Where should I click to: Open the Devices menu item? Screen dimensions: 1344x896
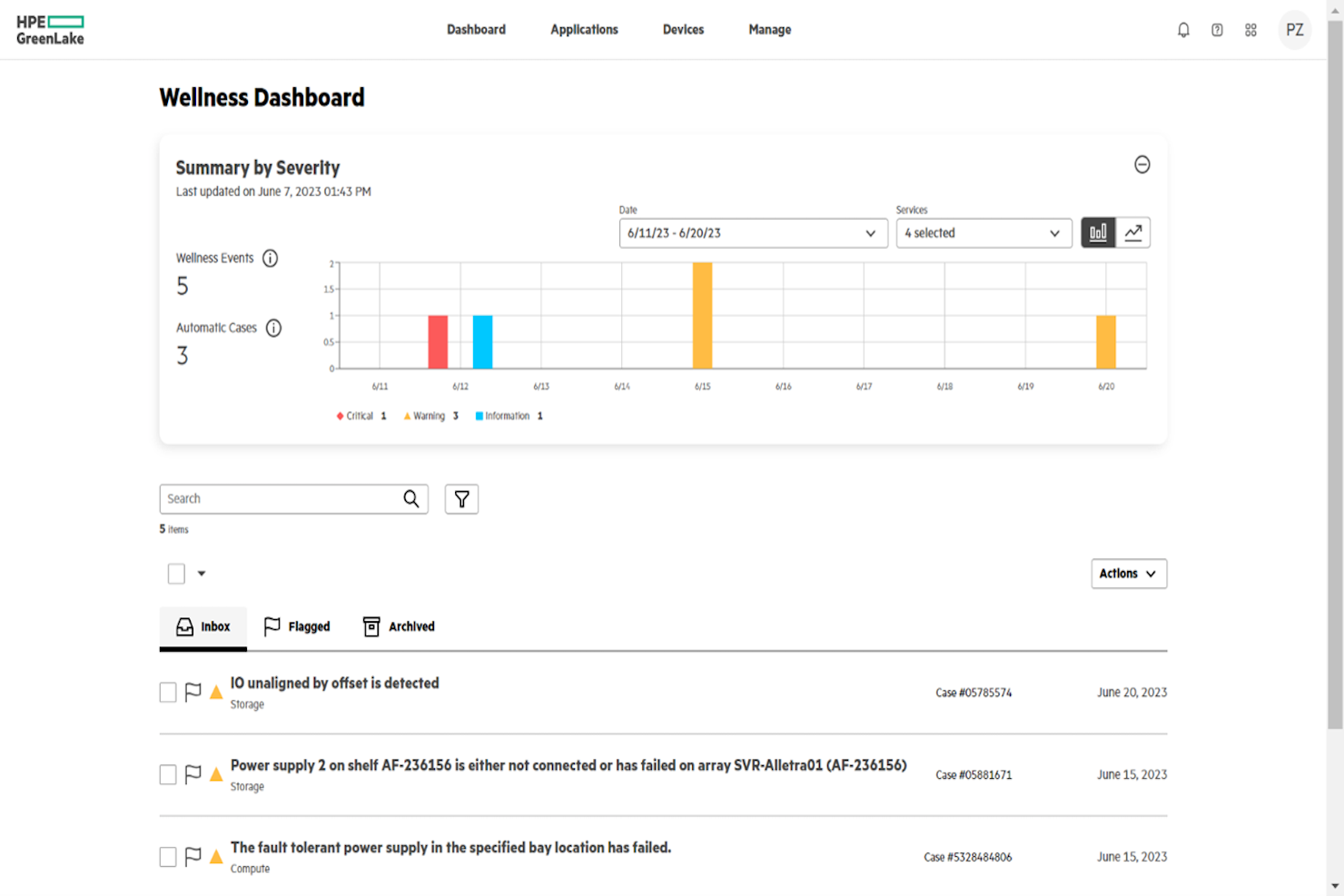[683, 29]
